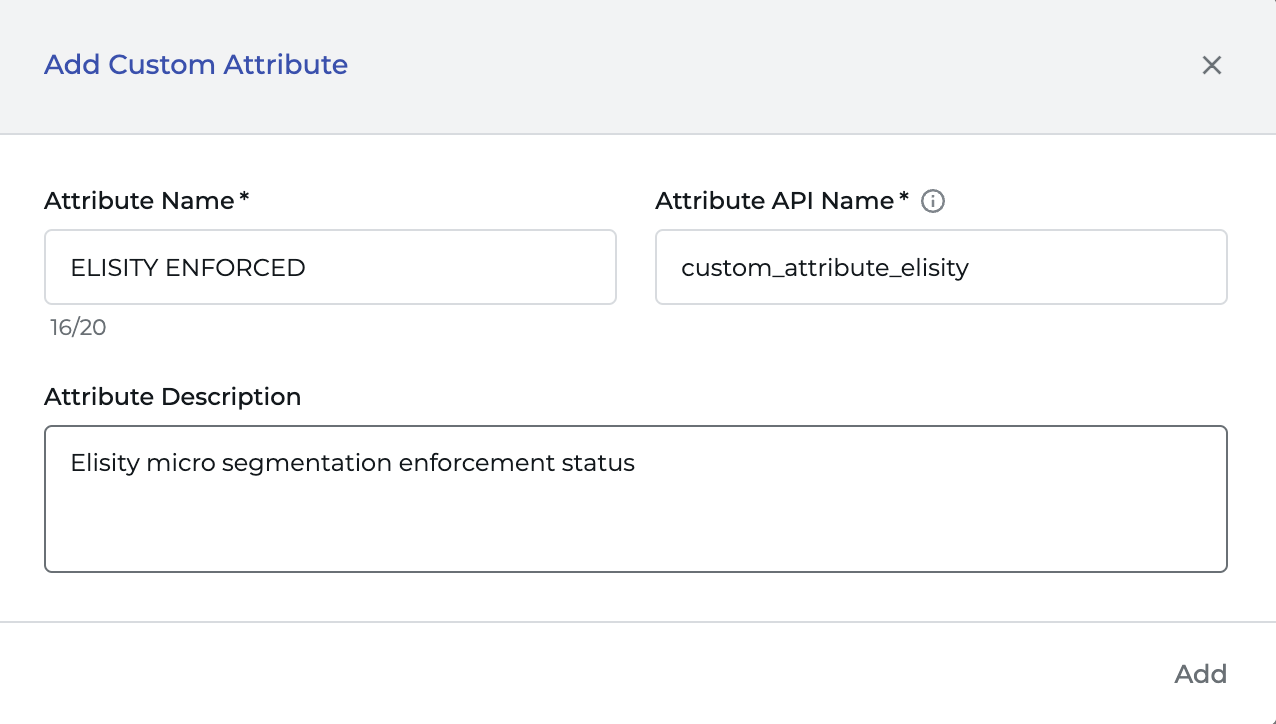Close the Add Custom Attribute dialog
The width and height of the screenshot is (1276, 724).
click(1211, 66)
